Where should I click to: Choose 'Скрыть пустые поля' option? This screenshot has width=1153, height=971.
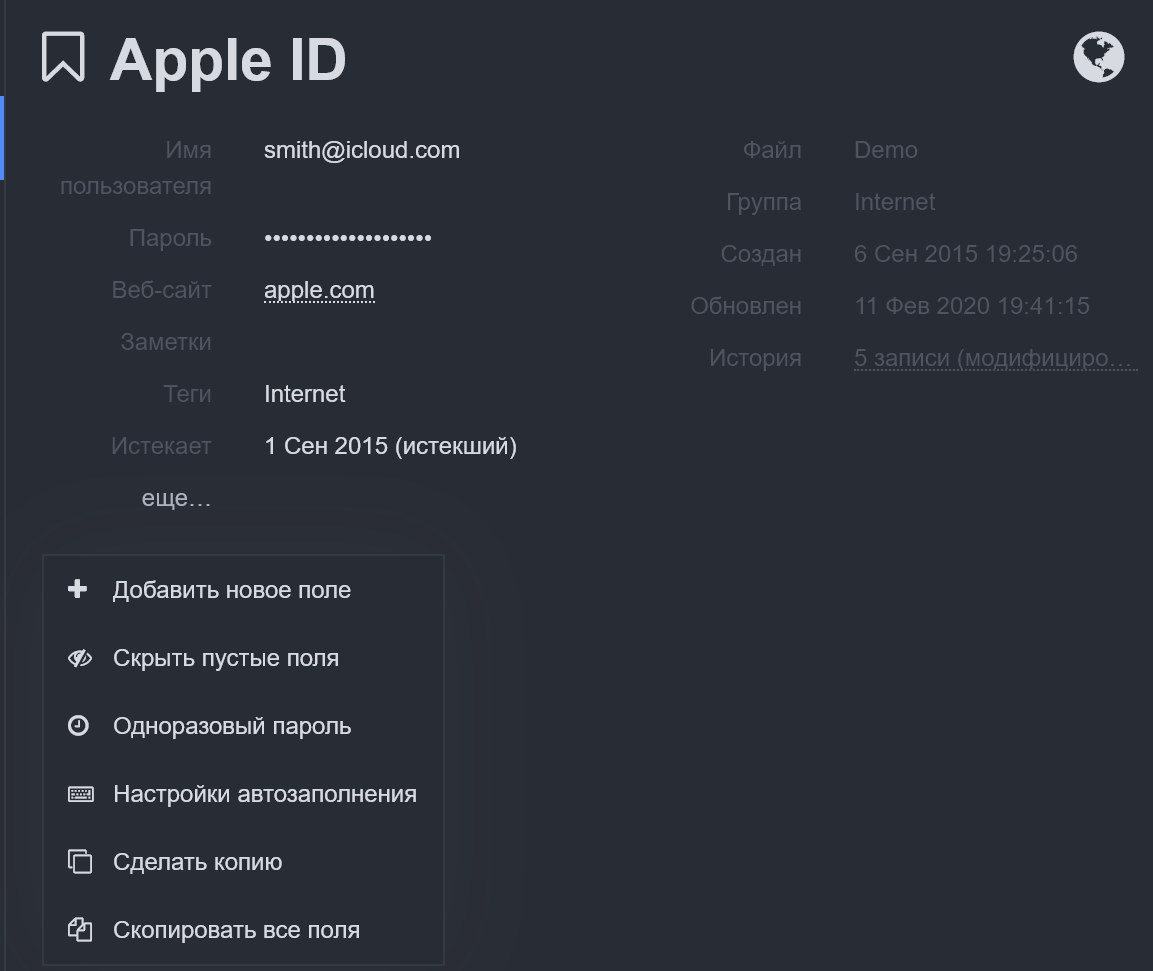click(x=243, y=658)
